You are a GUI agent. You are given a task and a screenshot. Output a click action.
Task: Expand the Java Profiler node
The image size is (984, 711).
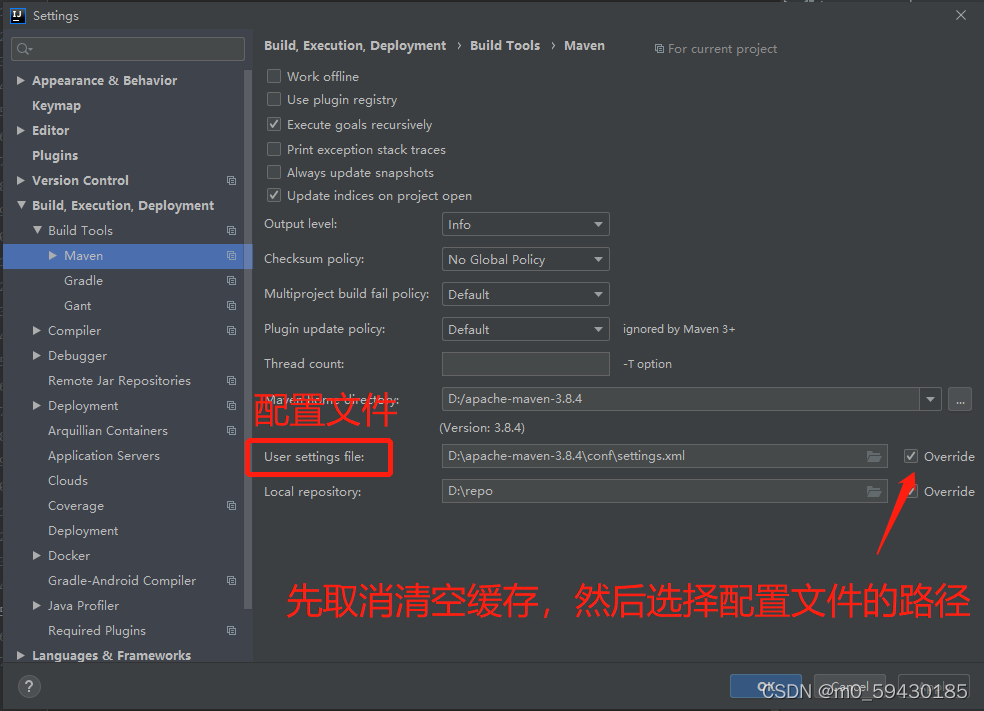coord(37,606)
